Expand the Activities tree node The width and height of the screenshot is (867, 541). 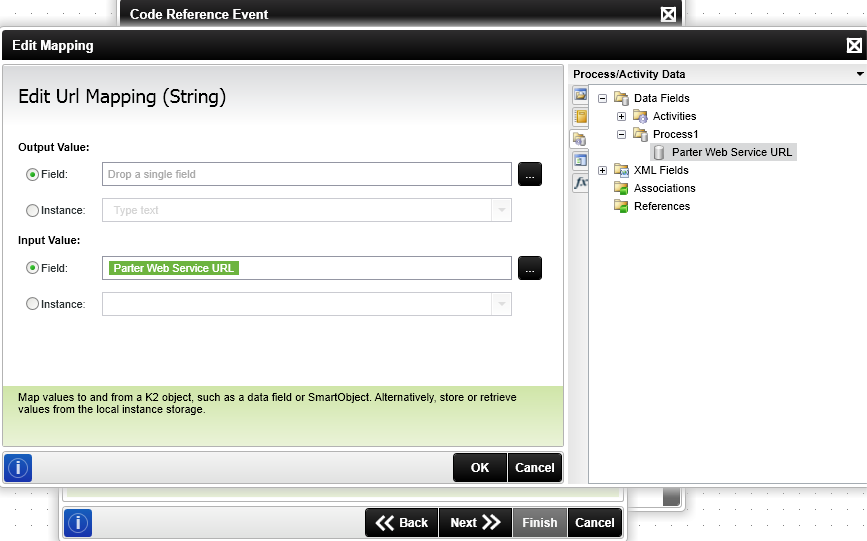[621, 117]
